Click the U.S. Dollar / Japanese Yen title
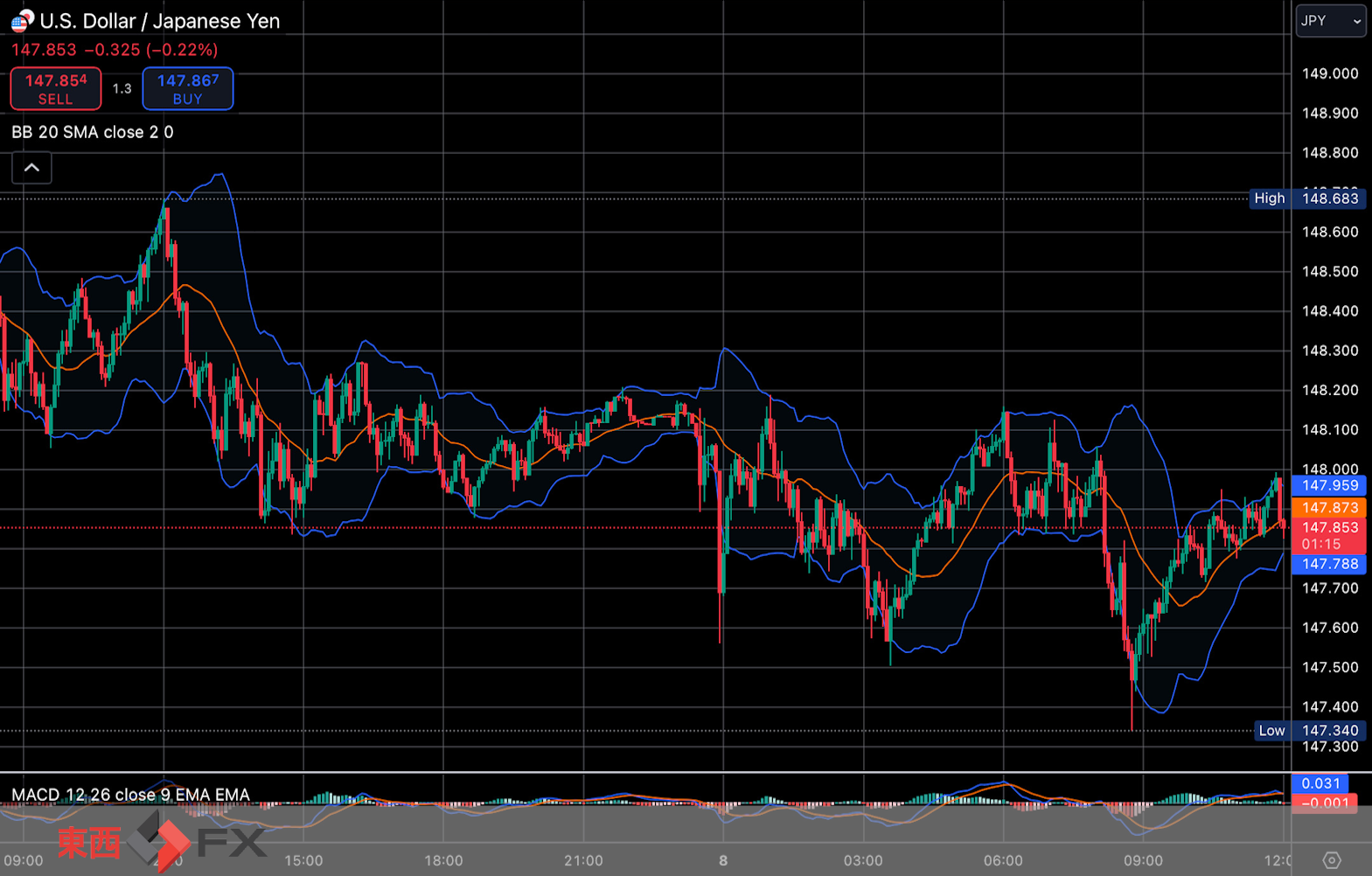 click(x=160, y=21)
